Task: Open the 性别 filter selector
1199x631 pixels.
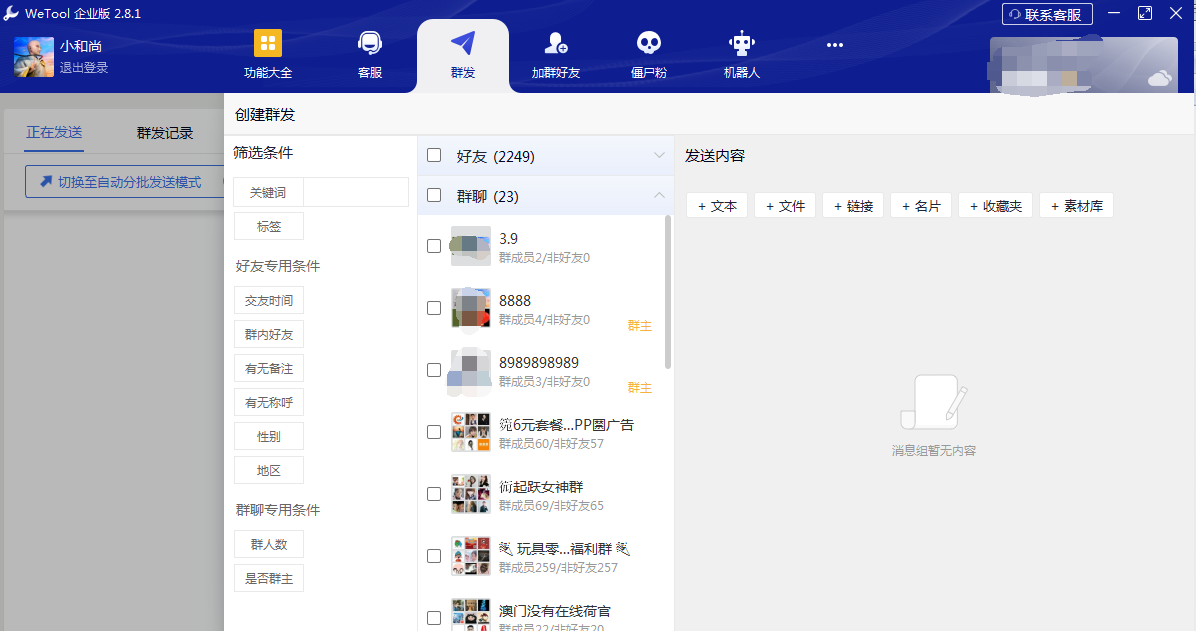Action: pyautogui.click(x=268, y=436)
